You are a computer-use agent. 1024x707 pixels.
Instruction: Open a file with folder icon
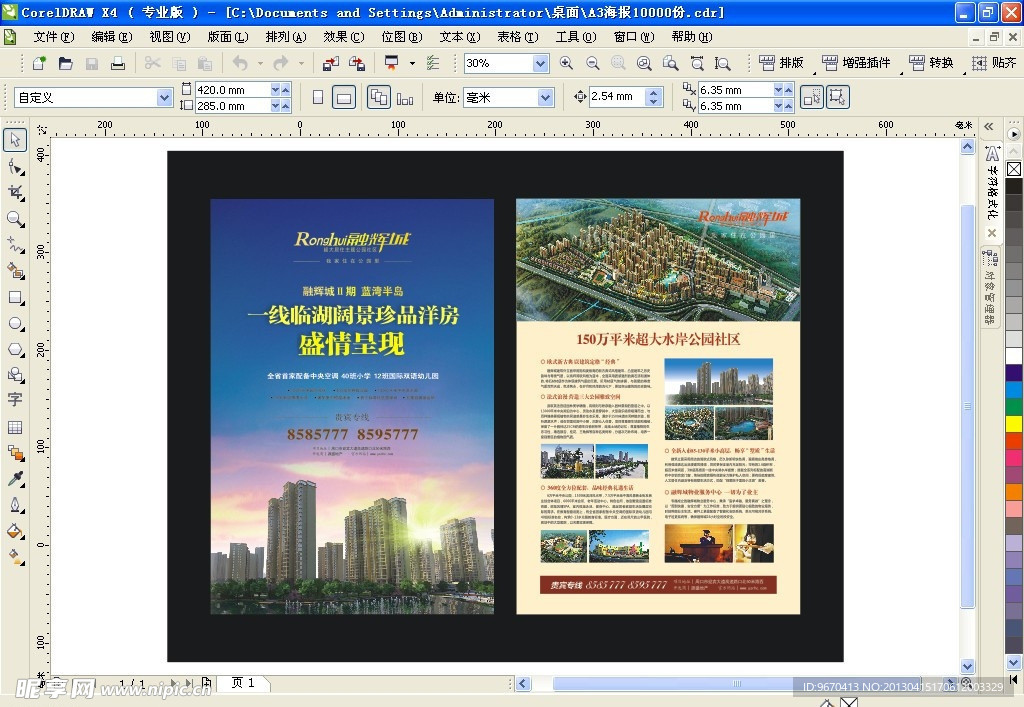[65, 63]
